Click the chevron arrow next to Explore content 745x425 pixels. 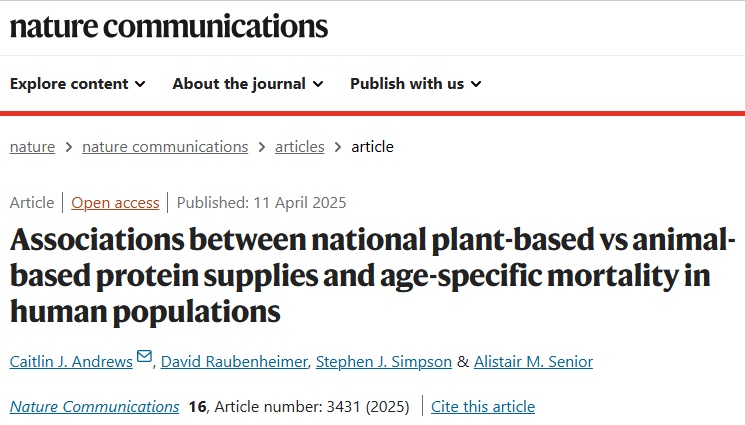[140, 85]
